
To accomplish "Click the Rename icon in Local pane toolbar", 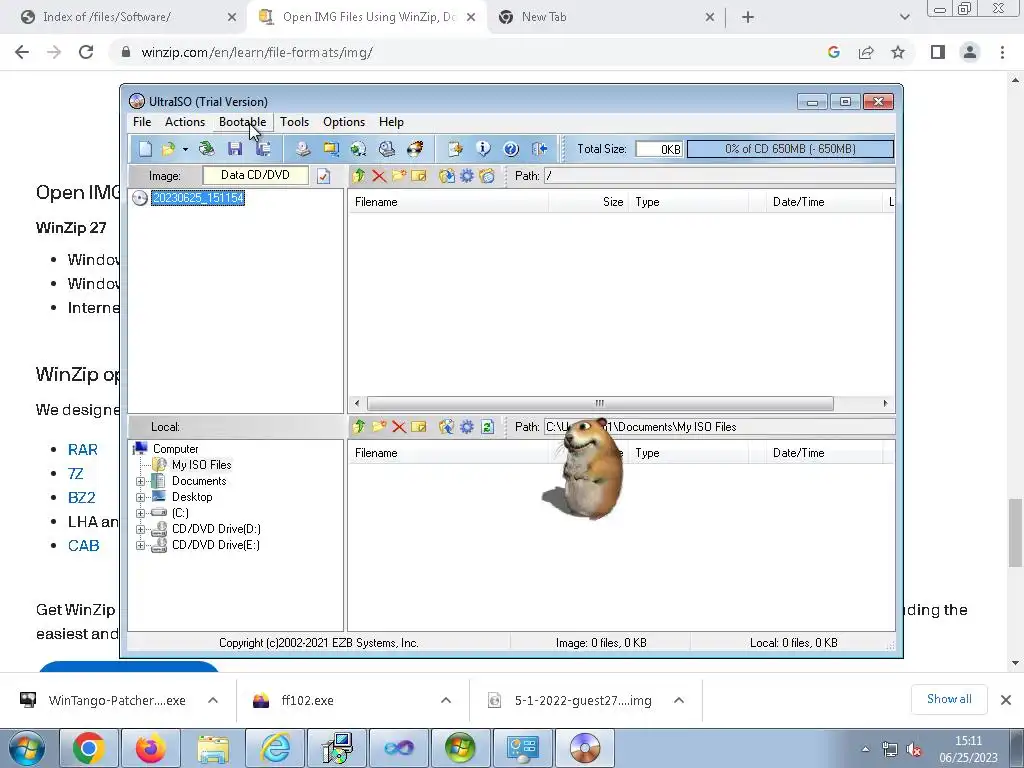I will (x=419, y=426).
